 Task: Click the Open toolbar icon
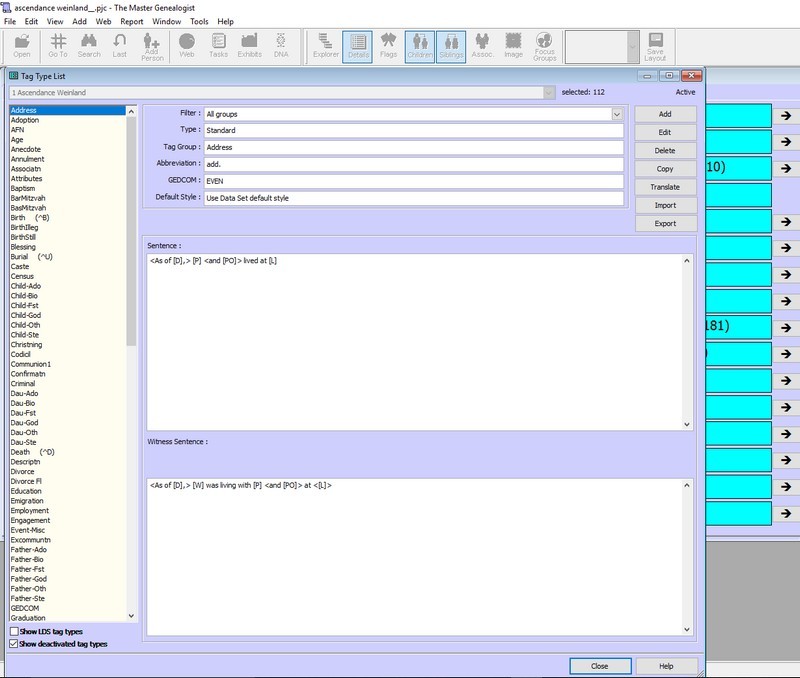pos(22,46)
